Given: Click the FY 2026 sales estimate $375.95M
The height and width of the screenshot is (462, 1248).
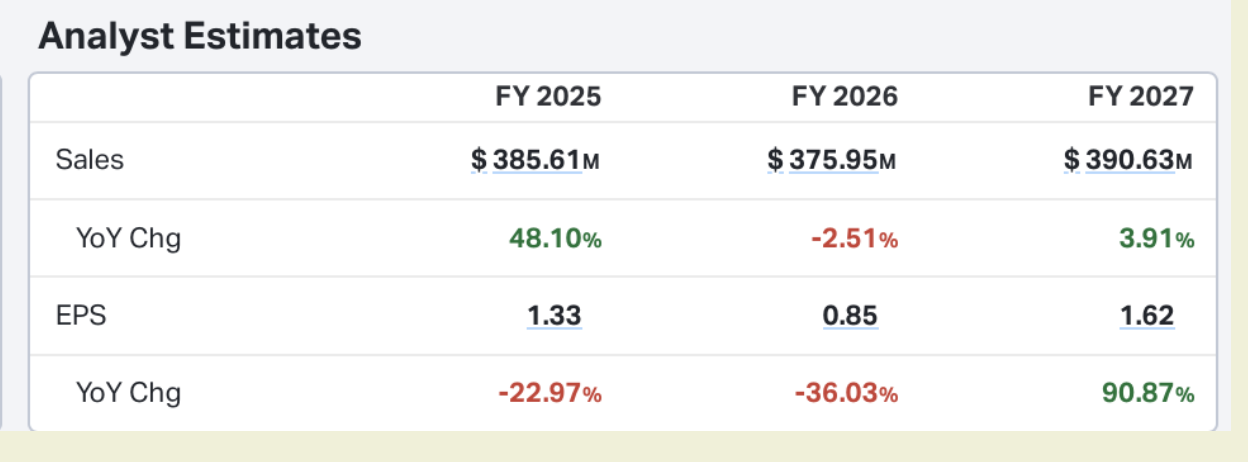Looking at the screenshot, I should [832, 160].
